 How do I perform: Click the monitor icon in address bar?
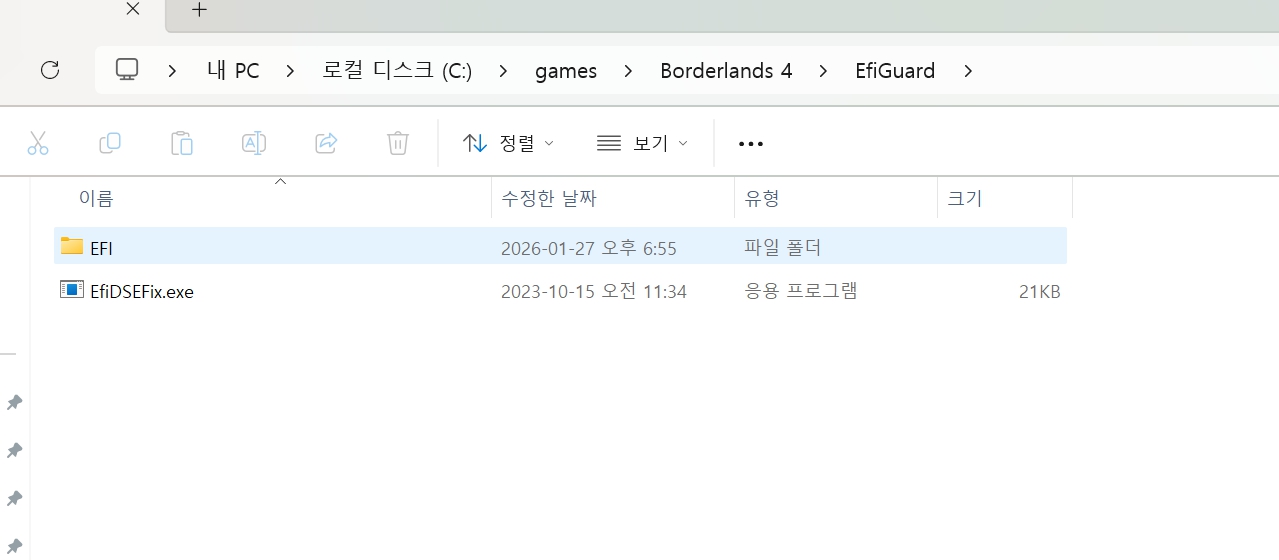(127, 70)
